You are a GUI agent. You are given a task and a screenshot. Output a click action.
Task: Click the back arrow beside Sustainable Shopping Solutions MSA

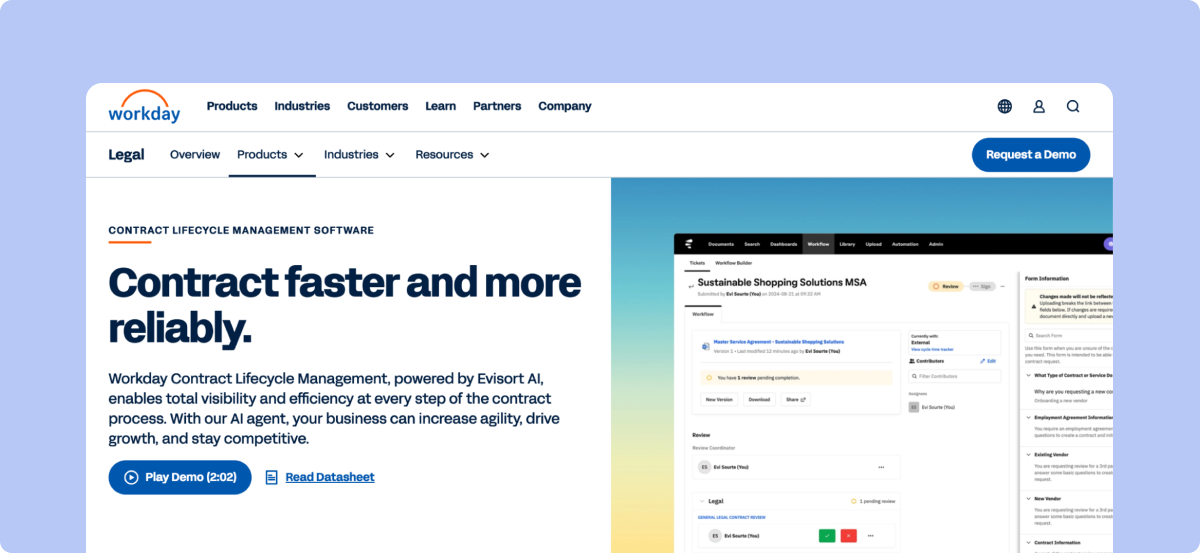pos(691,287)
